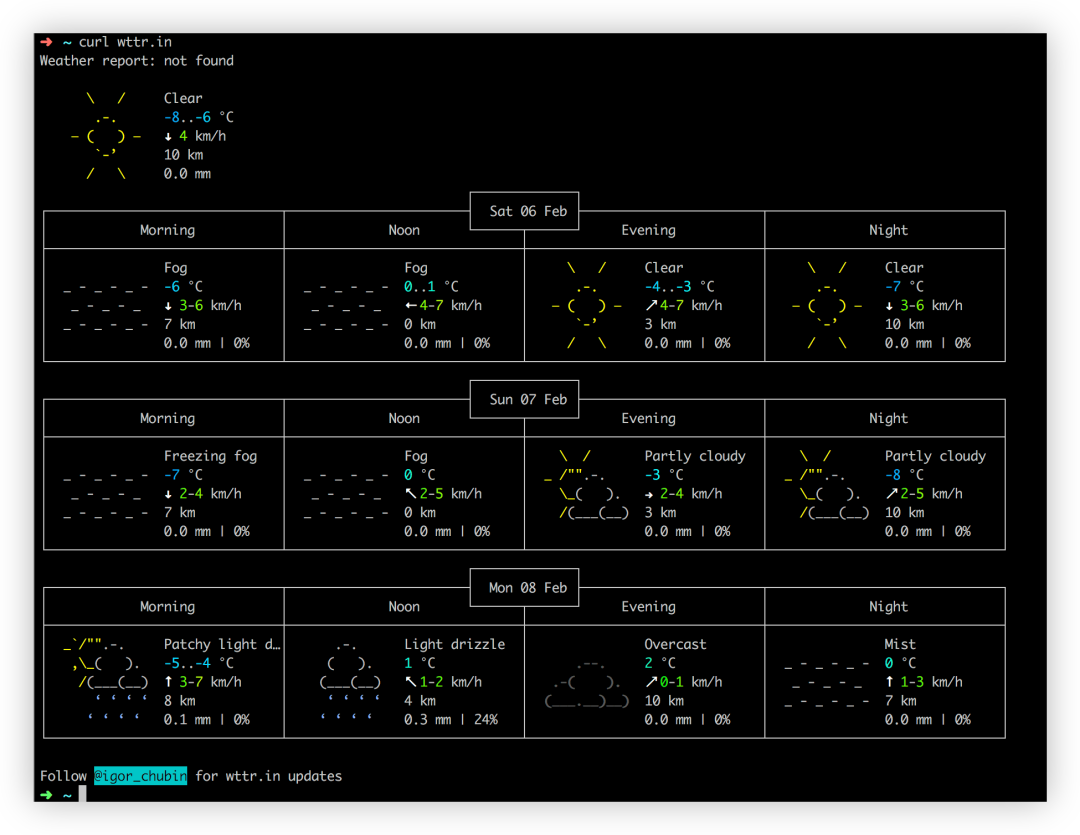
Task: Click Sunday Evening partly cloudy icon
Action: [x=585, y=484]
